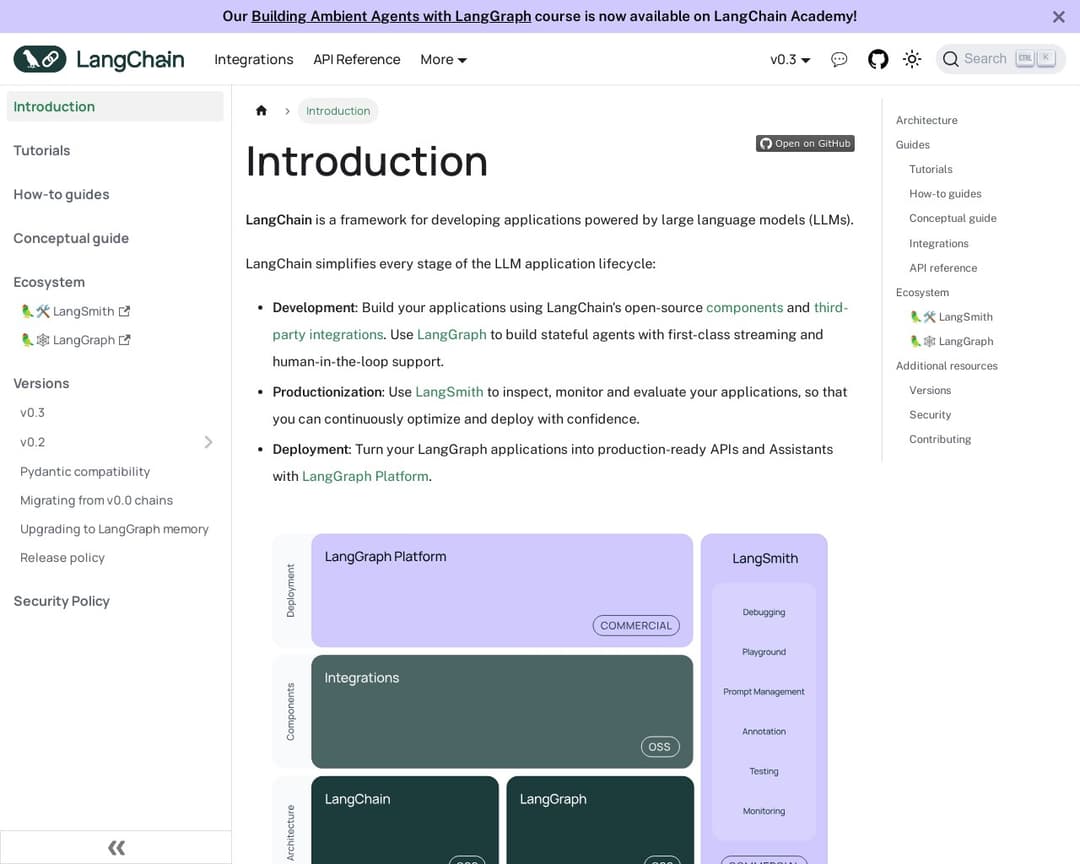Jump to API reference in table of contents
This screenshot has width=1080, height=864.
tap(943, 268)
